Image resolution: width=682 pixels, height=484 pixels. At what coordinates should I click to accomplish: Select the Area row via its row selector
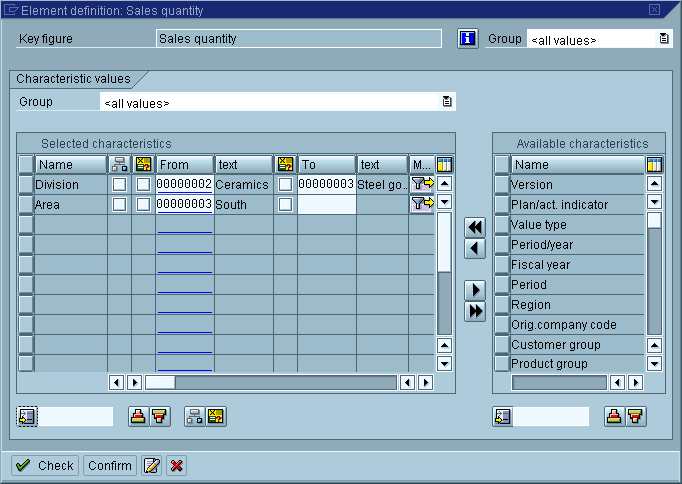26,204
